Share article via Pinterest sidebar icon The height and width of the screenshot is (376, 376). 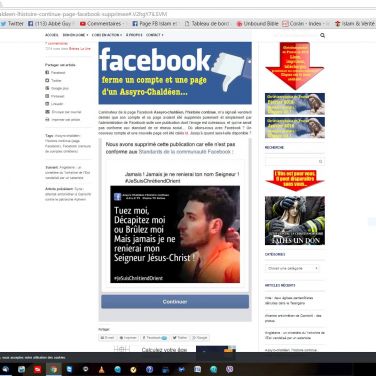[47, 96]
